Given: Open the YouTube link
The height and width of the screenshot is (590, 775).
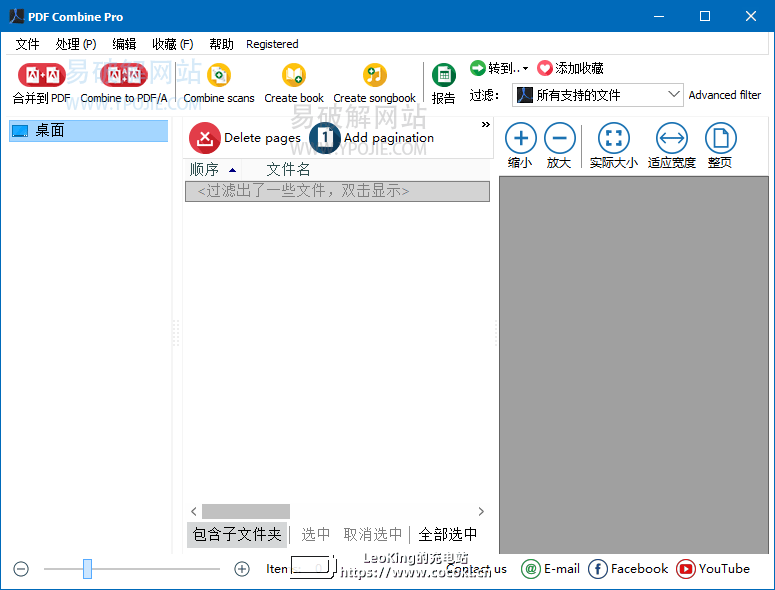Looking at the screenshot, I should coord(713,569).
